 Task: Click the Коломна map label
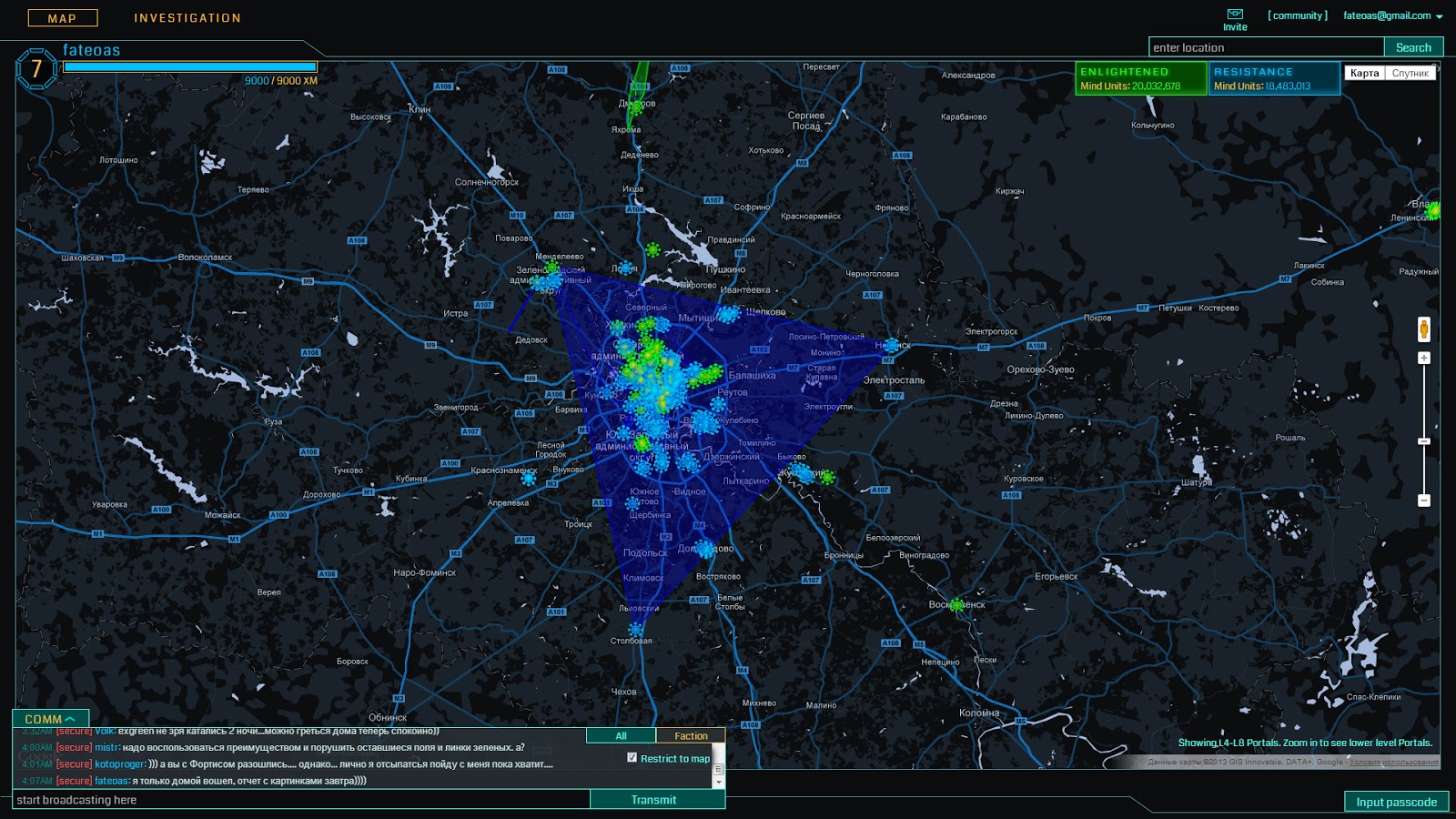click(x=979, y=713)
